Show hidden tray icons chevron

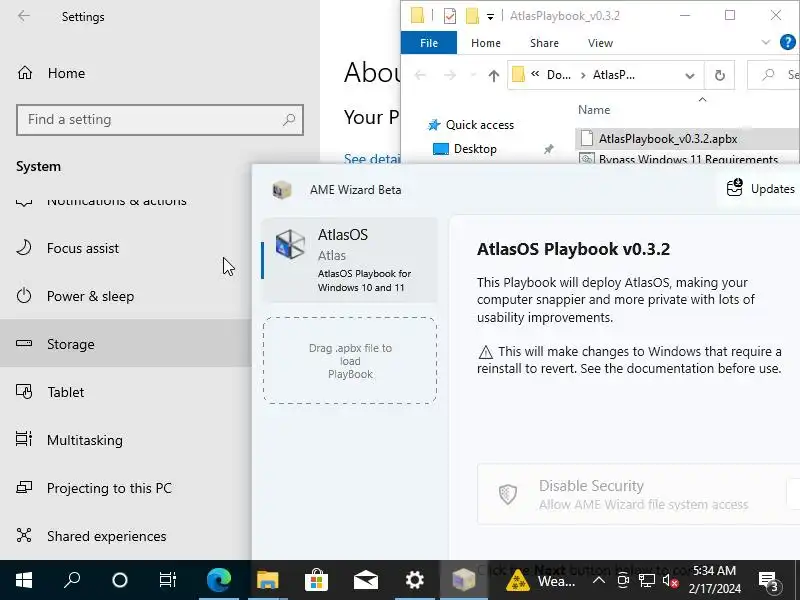coord(599,580)
